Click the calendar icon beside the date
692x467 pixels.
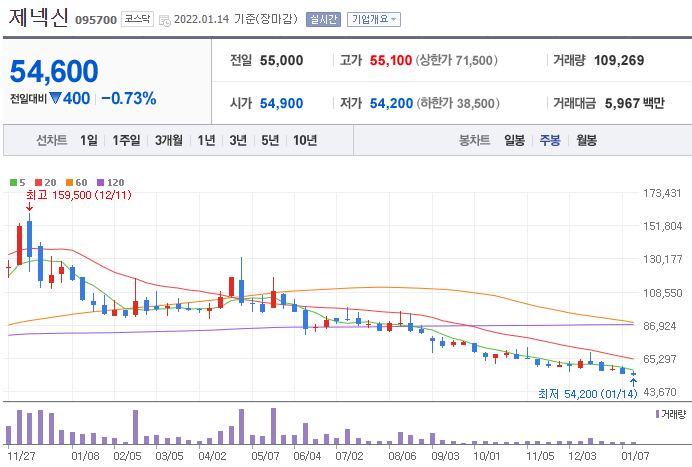[x=164, y=20]
